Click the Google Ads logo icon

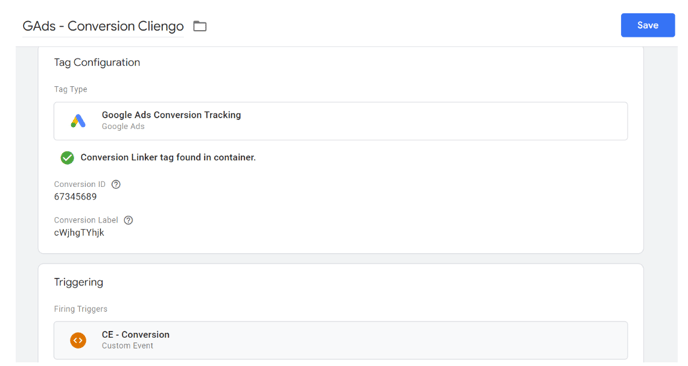pos(78,121)
